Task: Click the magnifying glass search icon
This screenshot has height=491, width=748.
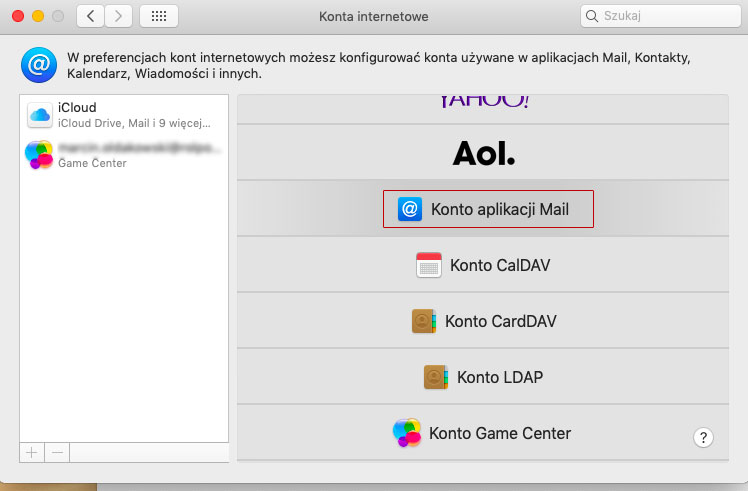Action: tap(592, 16)
